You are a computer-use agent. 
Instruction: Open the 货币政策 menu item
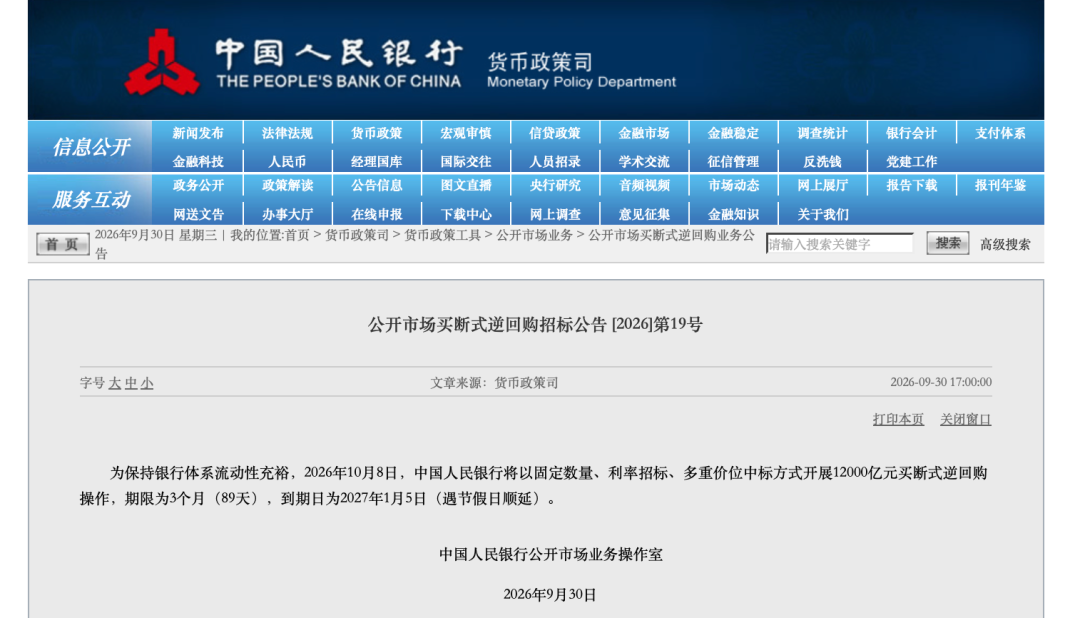pyautogui.click(x=376, y=133)
